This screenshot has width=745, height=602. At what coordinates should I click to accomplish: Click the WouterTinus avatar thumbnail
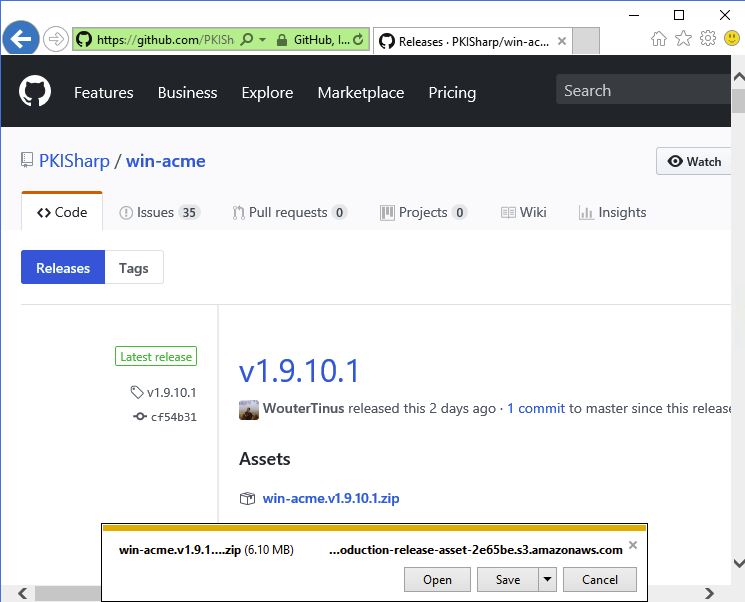[249, 410]
